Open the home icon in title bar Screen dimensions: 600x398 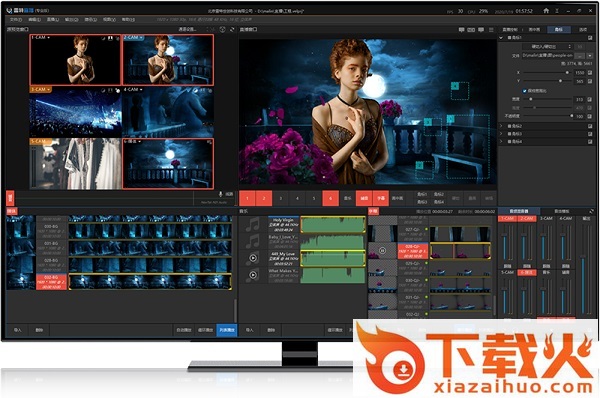click(x=546, y=11)
